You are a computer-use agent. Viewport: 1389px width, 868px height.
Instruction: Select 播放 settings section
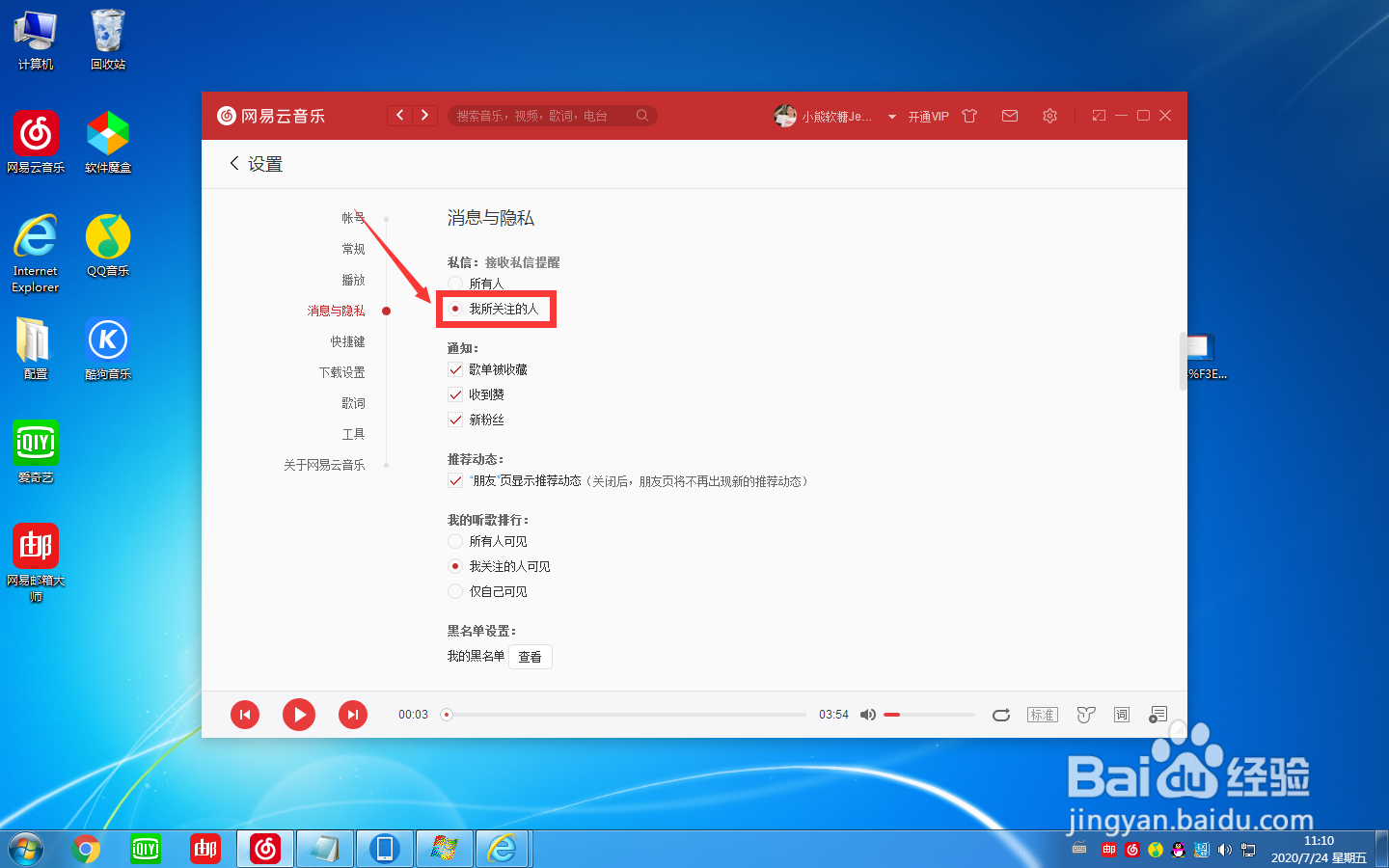point(353,280)
